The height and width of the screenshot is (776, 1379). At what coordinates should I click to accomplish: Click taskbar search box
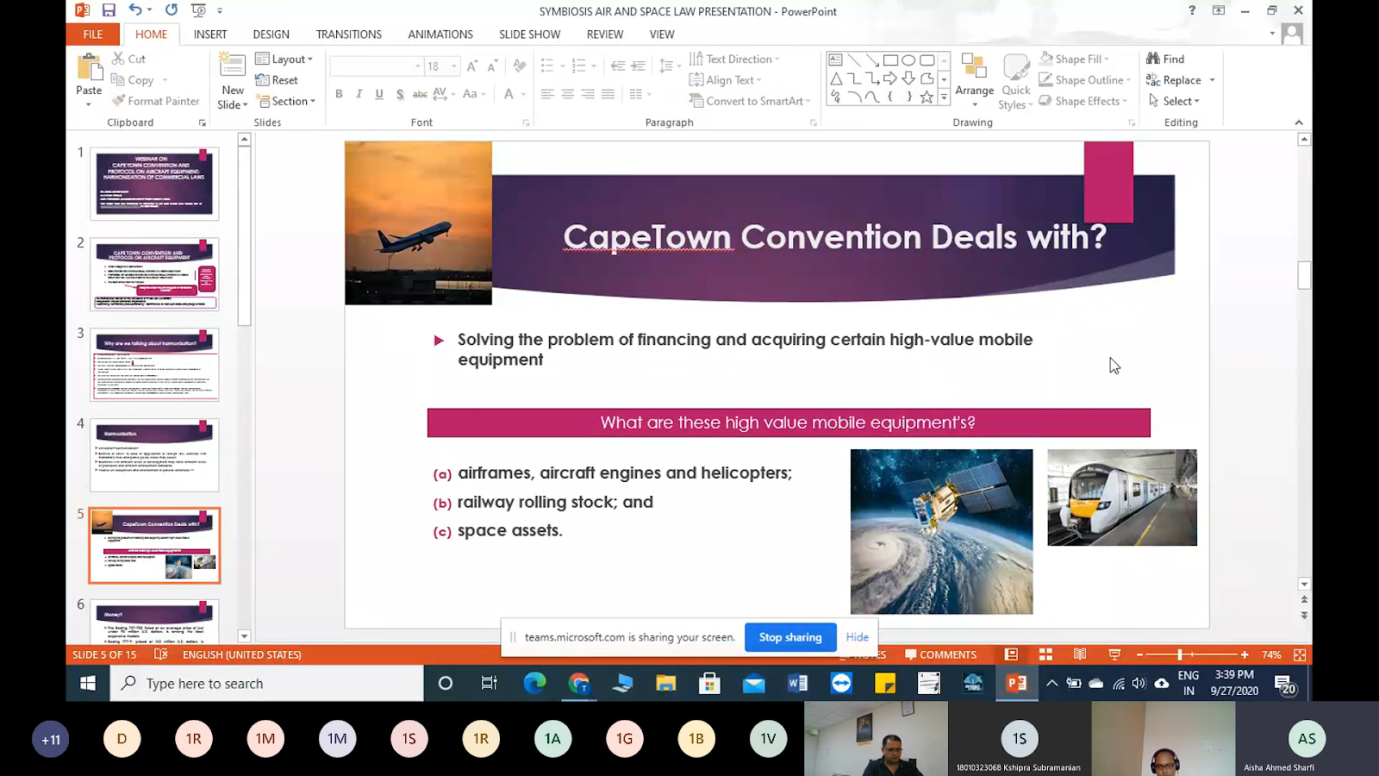point(266,684)
